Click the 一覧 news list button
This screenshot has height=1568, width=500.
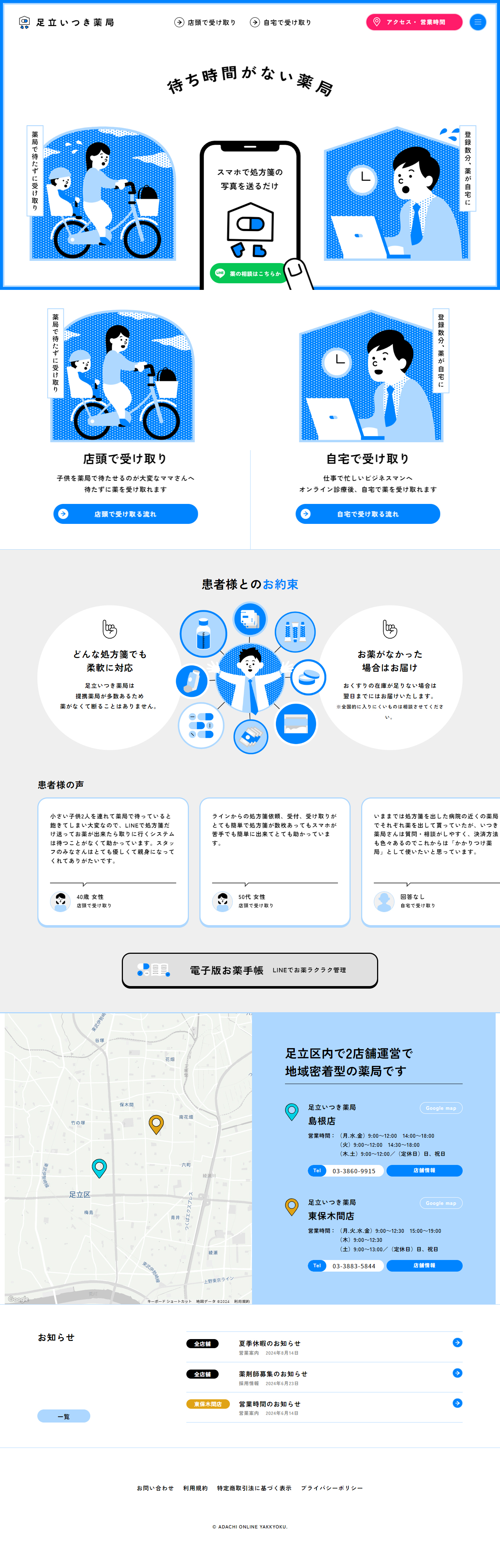pos(64,1416)
